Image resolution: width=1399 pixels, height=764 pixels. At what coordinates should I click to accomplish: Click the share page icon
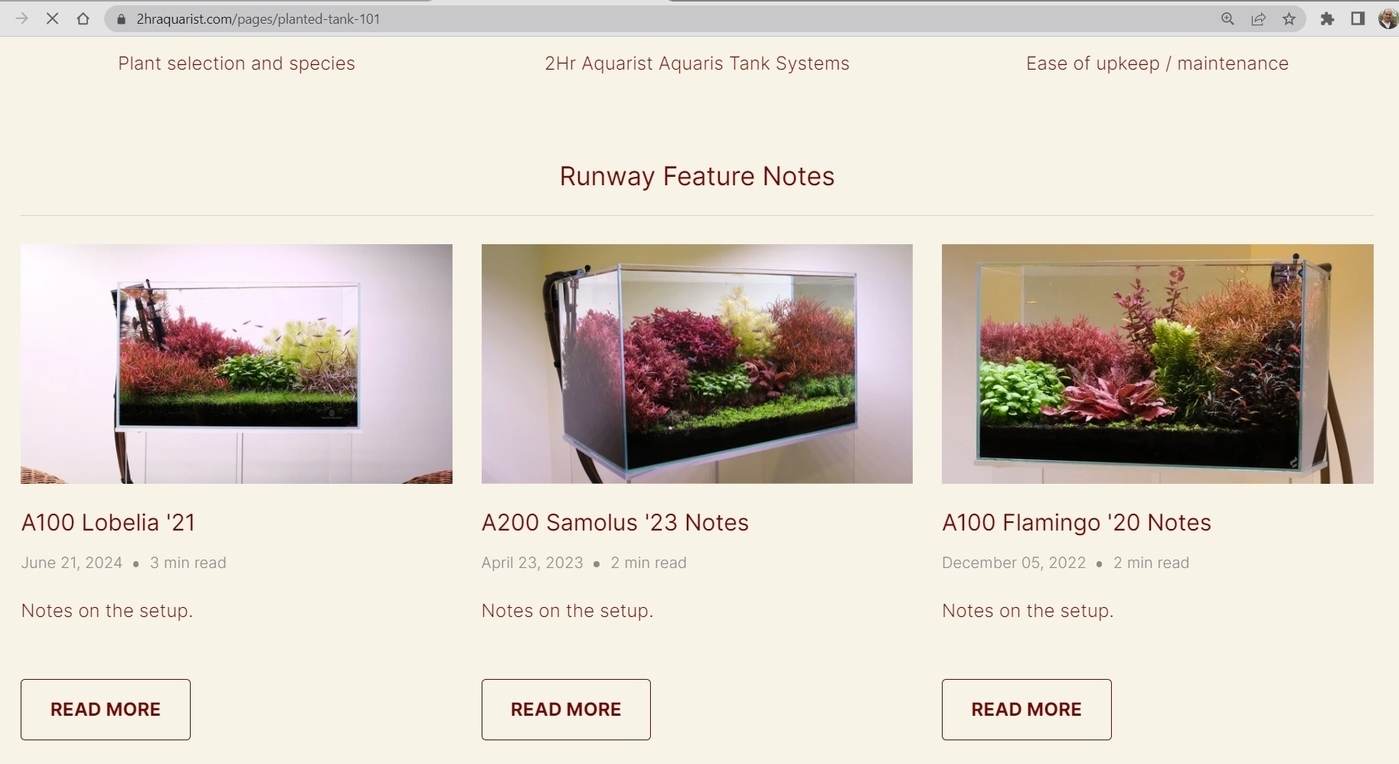tap(1258, 19)
